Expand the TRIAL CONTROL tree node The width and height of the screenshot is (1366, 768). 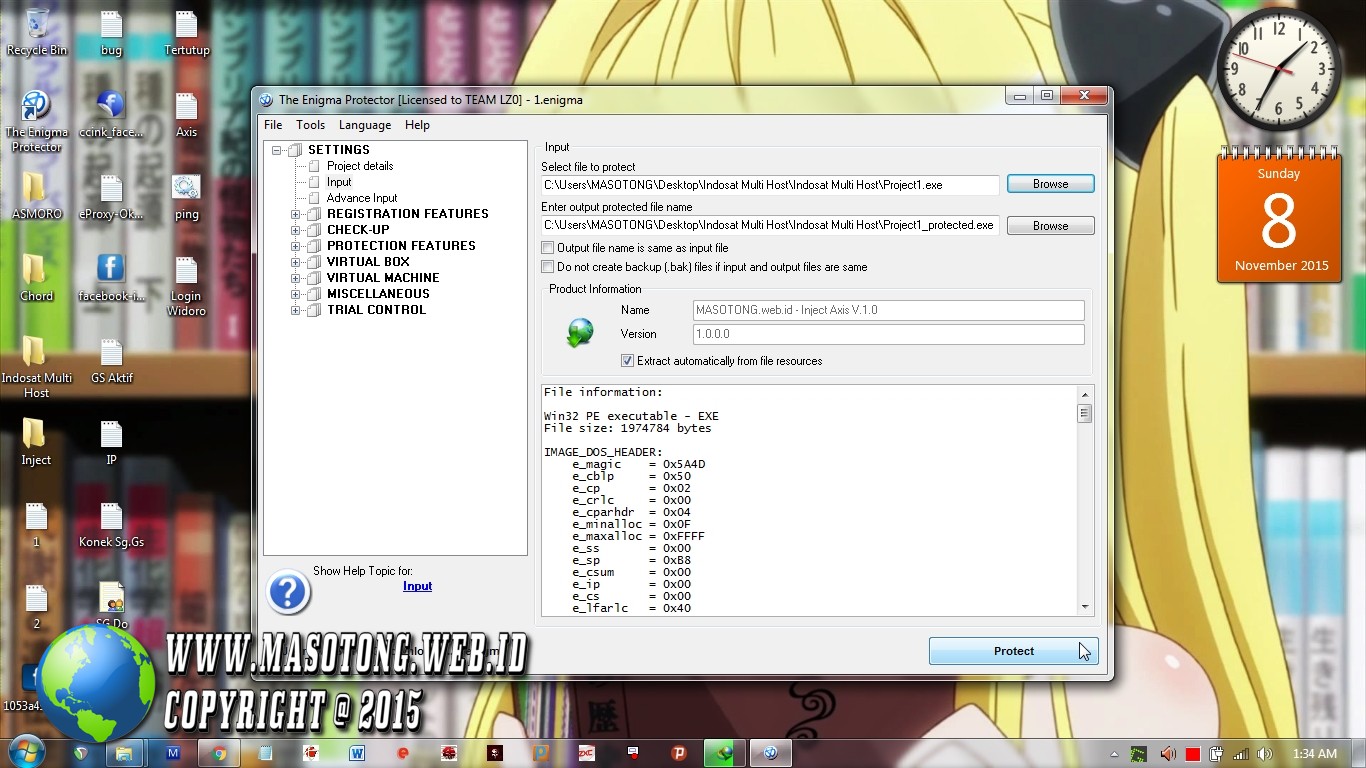coord(296,310)
